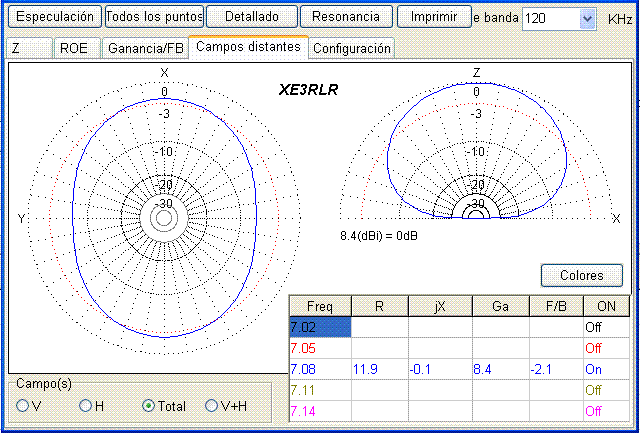Select the 7.11 frequency cell
The image size is (640, 433).
(x=320, y=391)
